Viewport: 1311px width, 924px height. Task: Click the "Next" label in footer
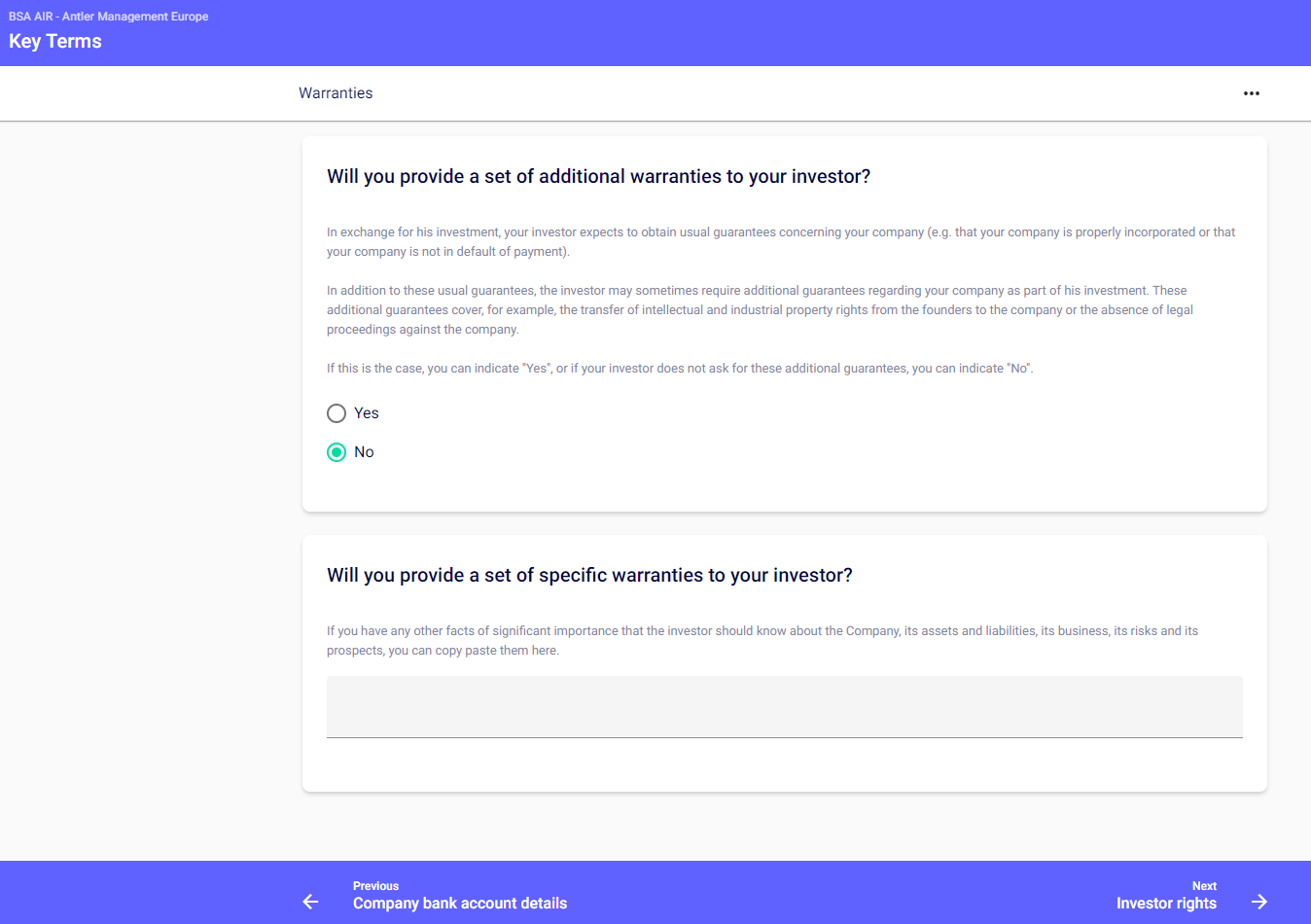[x=1204, y=886]
